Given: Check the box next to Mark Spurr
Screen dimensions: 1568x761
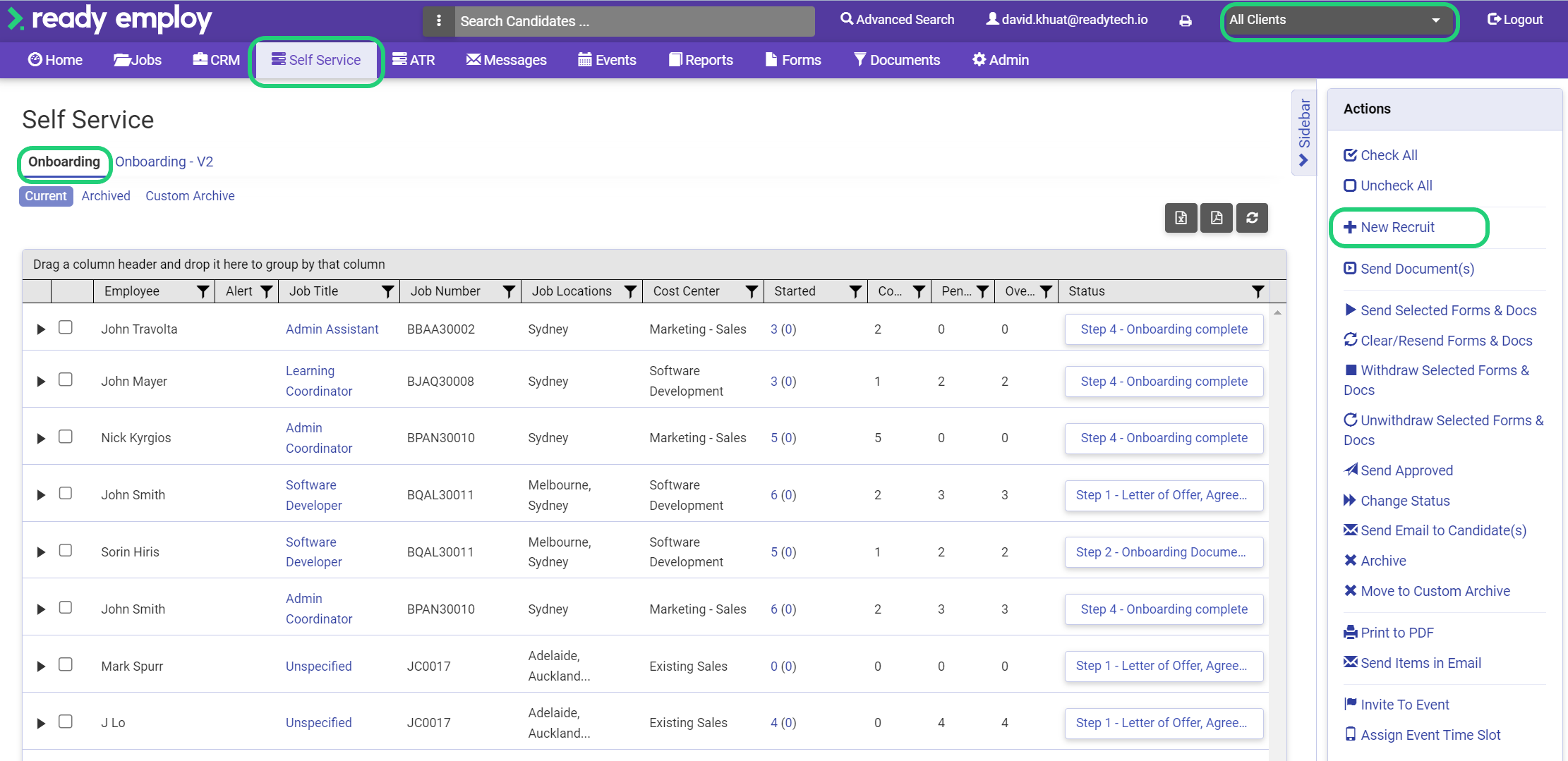Looking at the screenshot, I should tap(66, 664).
